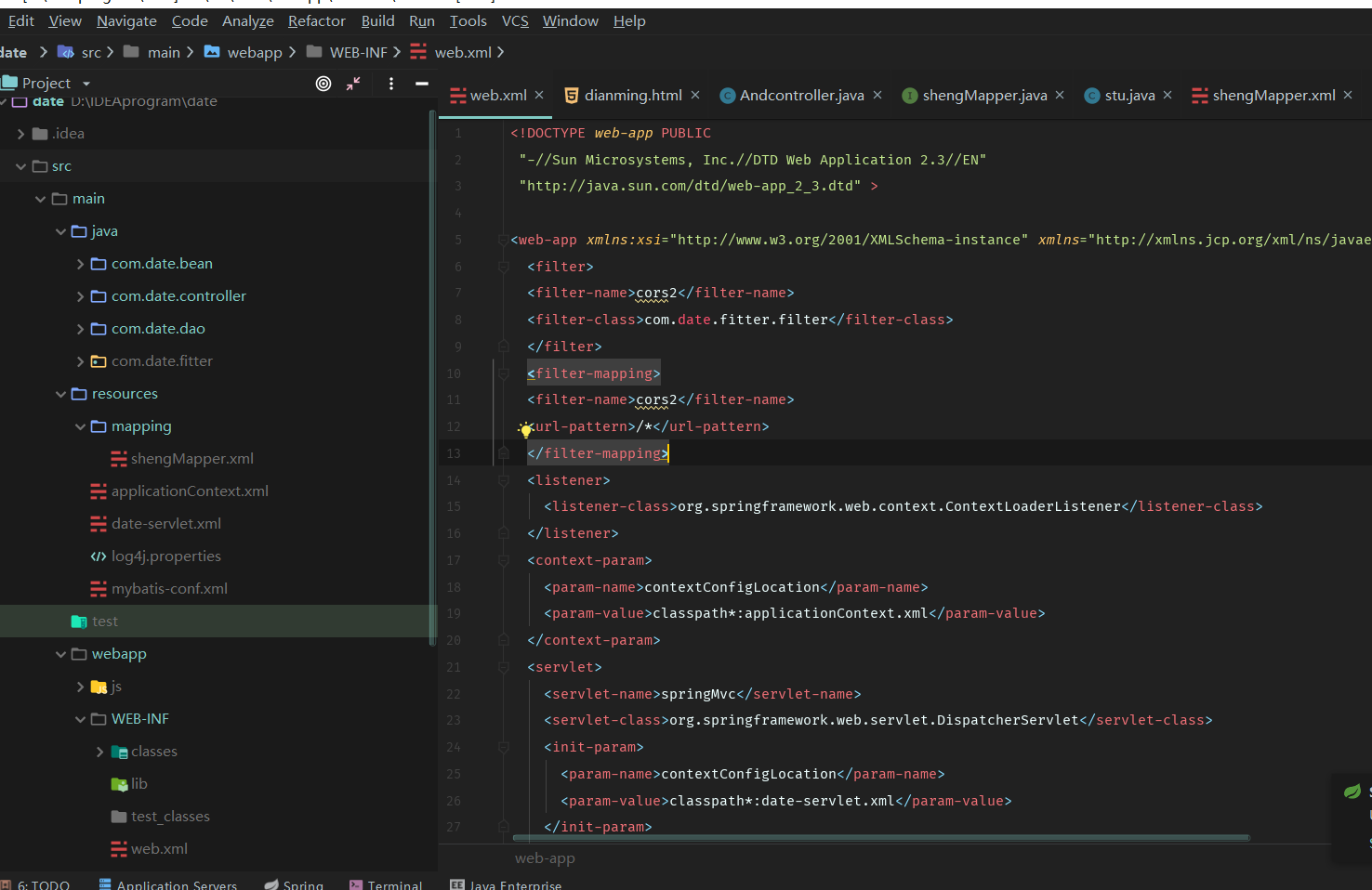Close the stu.java tab
Image resolution: width=1372 pixels, height=890 pixels.
coord(1168,95)
